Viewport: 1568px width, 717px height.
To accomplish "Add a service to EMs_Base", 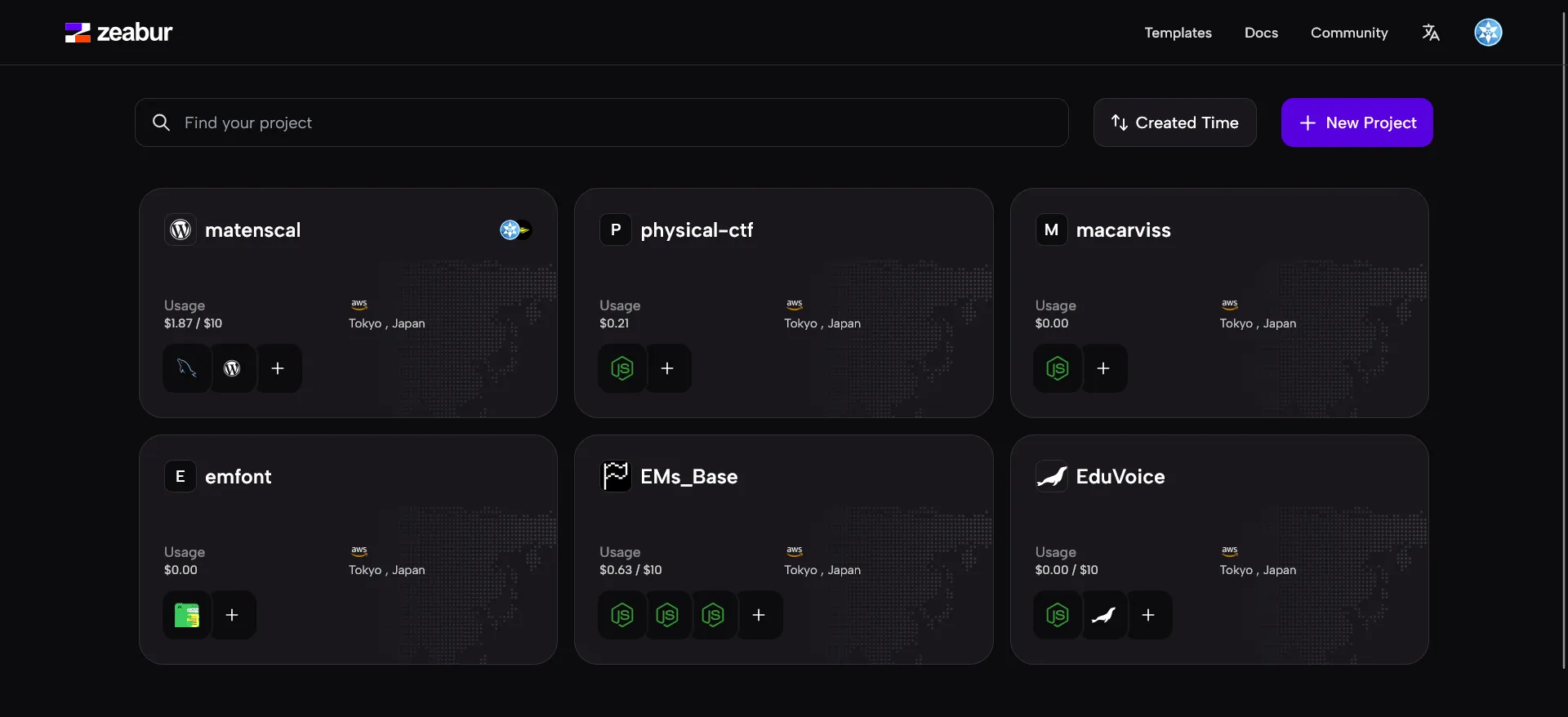I will coord(759,615).
